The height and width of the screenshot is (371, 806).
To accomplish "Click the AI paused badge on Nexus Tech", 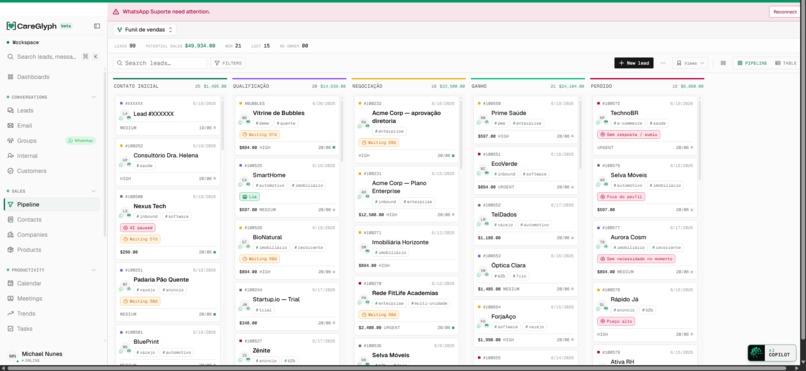I will click(137, 228).
